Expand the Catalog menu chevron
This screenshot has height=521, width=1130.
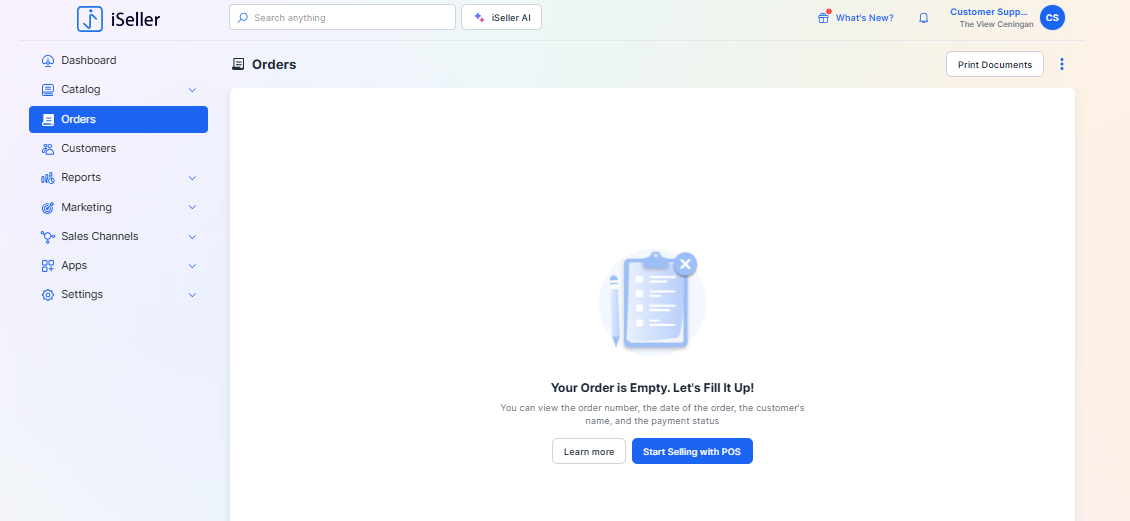coord(192,90)
